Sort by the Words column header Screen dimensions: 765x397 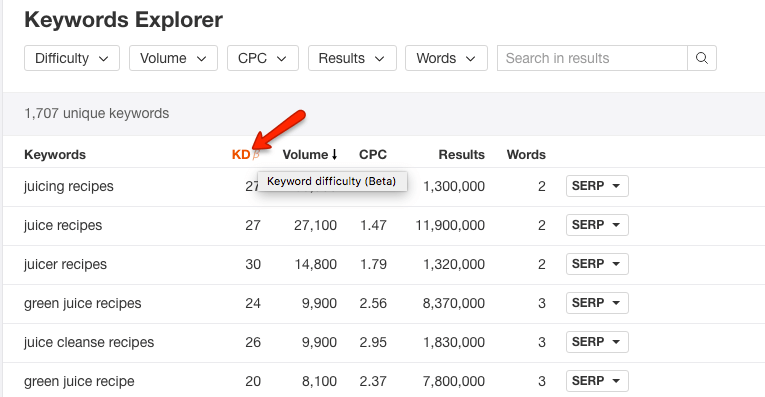[526, 155]
